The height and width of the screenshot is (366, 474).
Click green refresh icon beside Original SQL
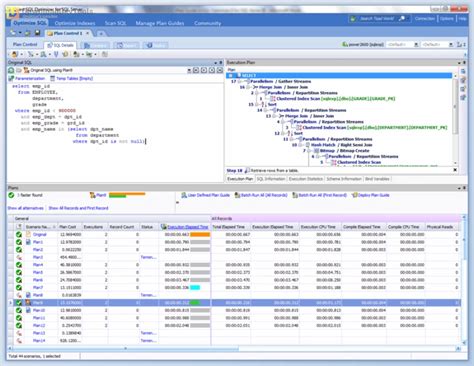(11, 70)
